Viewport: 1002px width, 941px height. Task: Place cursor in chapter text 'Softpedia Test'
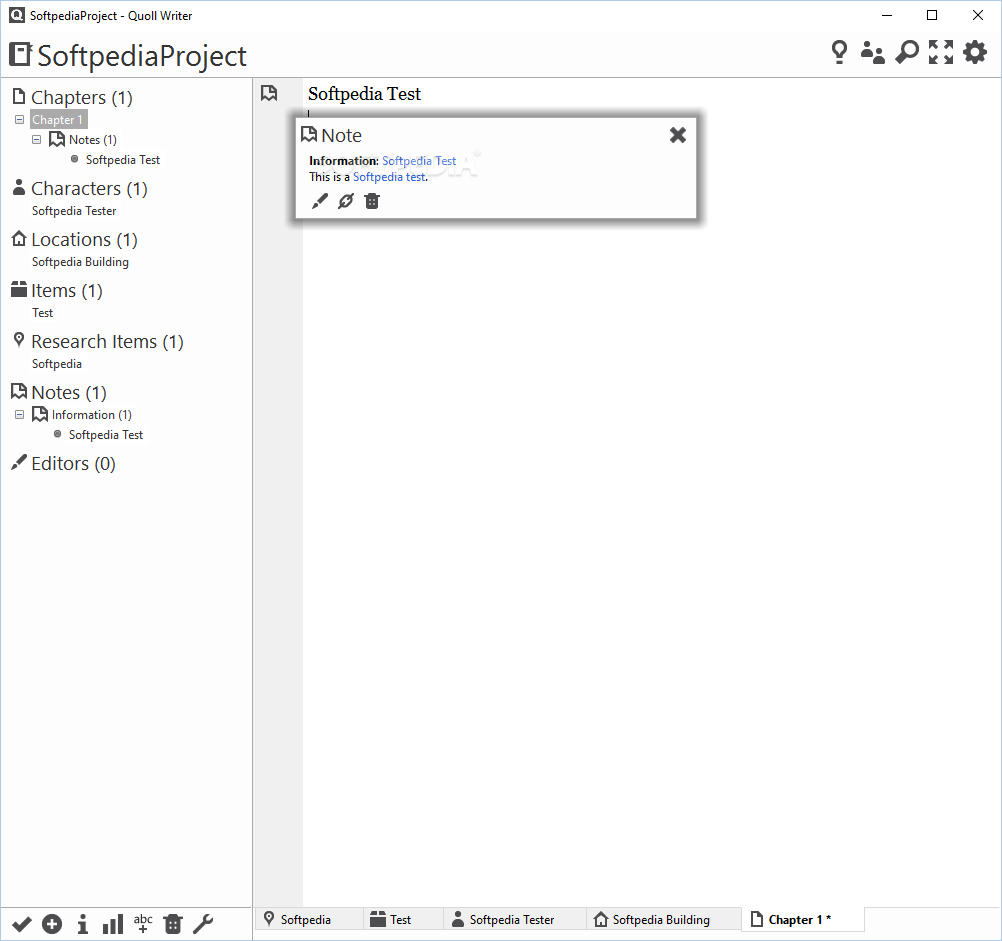(364, 94)
